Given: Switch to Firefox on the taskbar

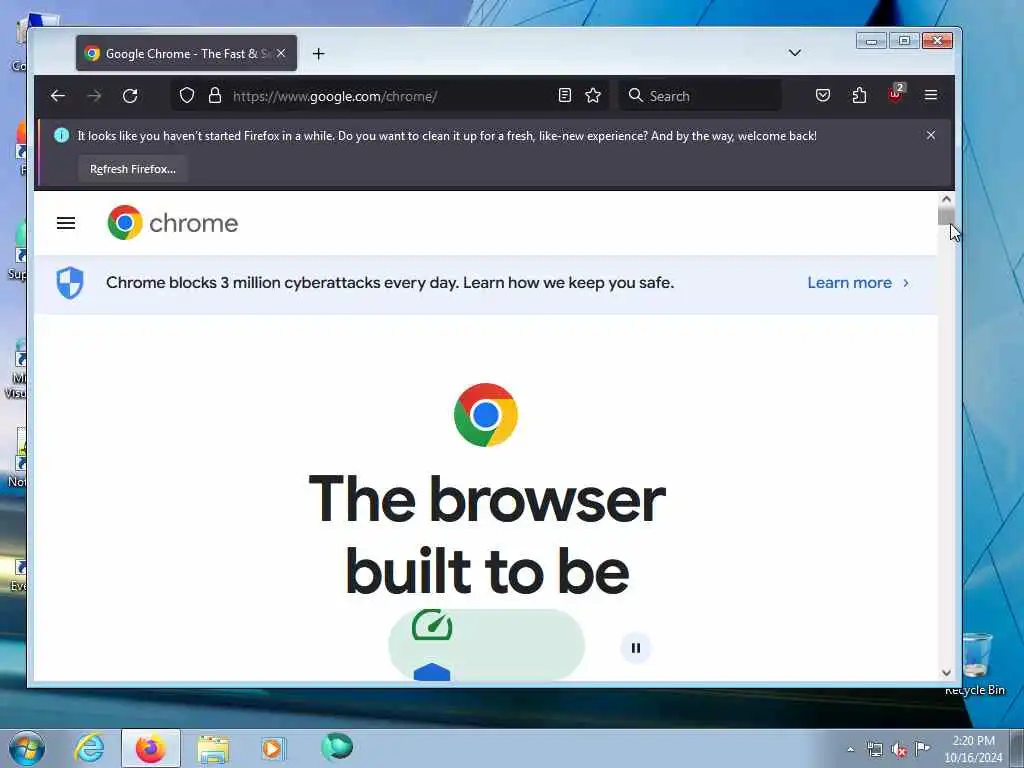Looking at the screenshot, I should click(x=150, y=748).
